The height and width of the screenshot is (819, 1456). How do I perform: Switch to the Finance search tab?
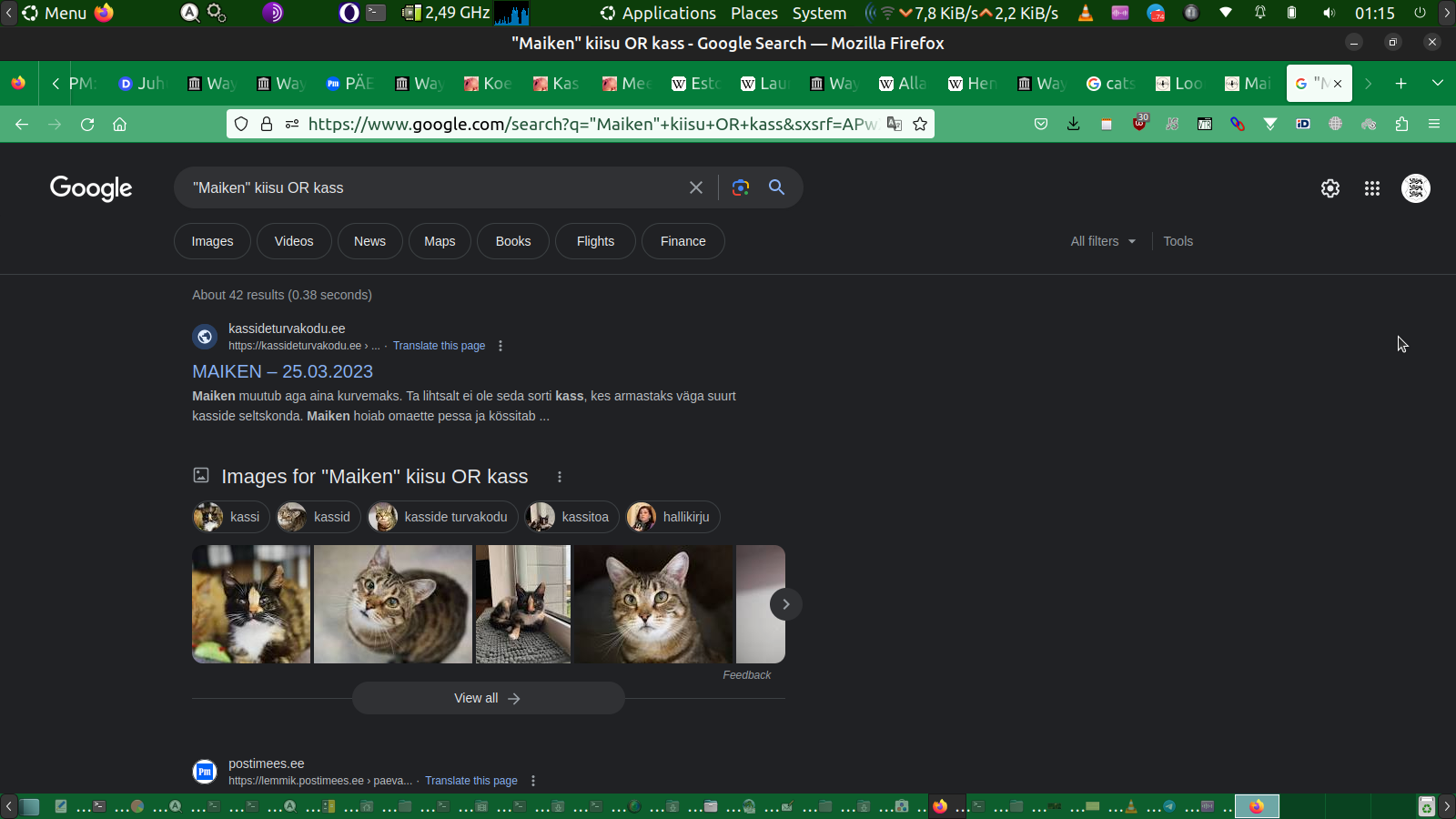click(683, 241)
